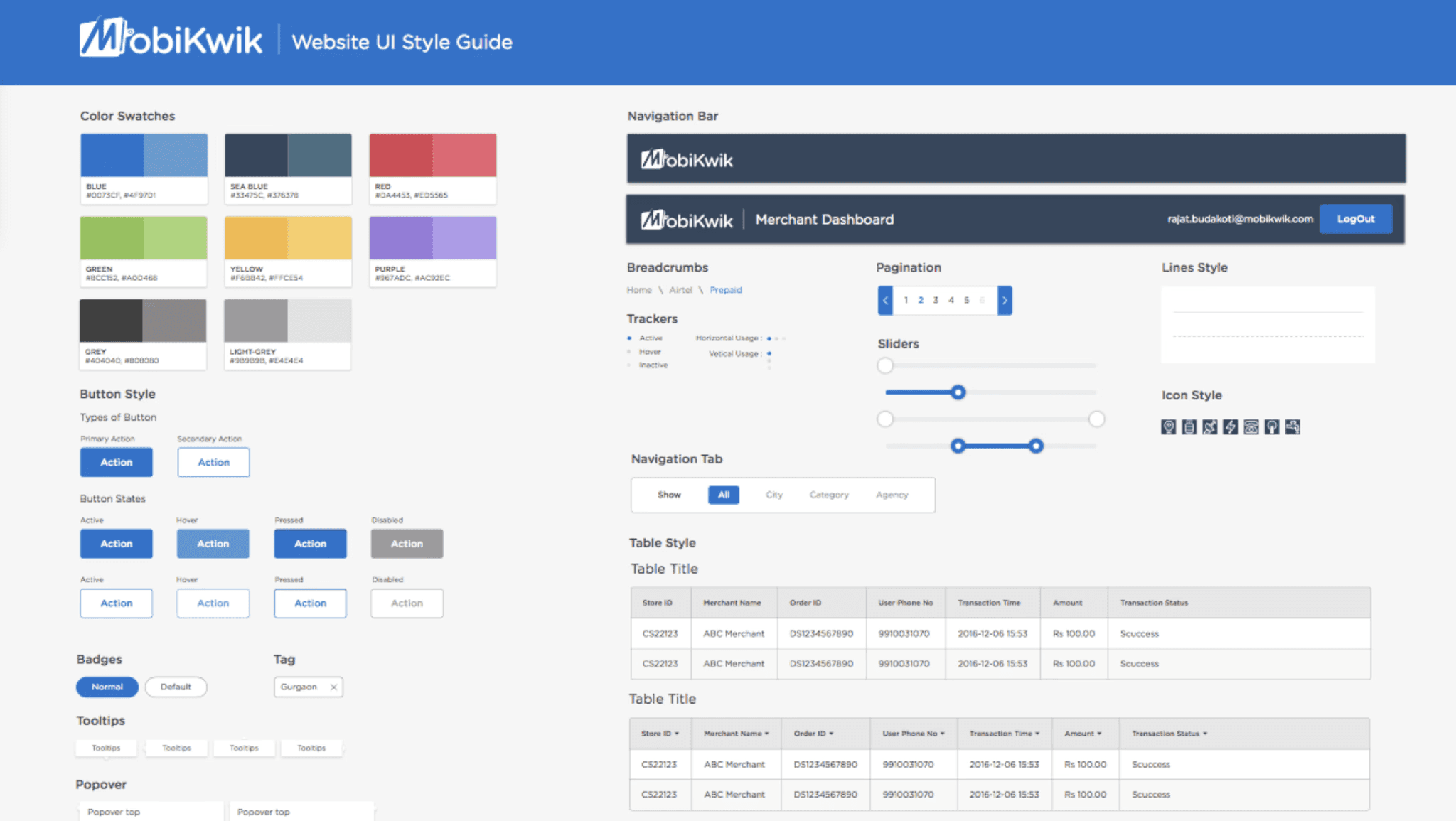Select the purple color swatch
1456x821 pixels.
coord(432,238)
